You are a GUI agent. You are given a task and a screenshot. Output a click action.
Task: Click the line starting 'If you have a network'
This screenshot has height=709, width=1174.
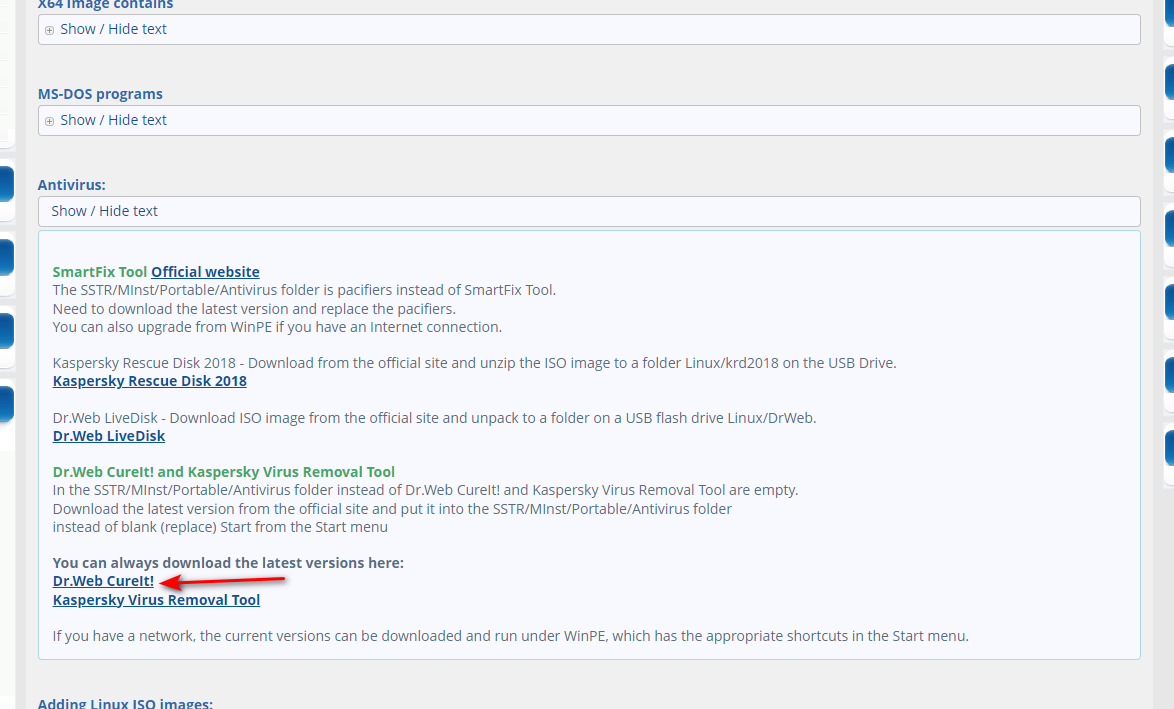pyautogui.click(x=511, y=636)
